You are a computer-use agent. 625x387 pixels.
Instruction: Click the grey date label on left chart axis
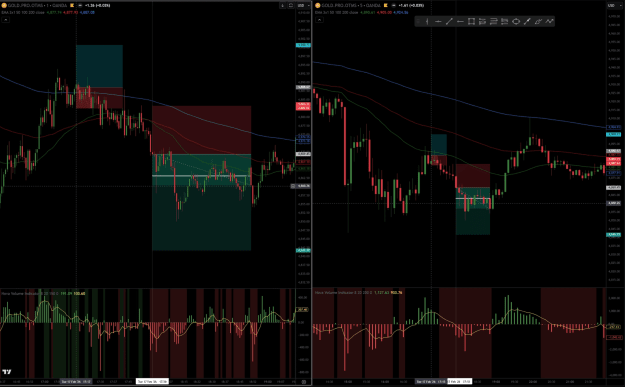pyautogui.click(x=76, y=381)
